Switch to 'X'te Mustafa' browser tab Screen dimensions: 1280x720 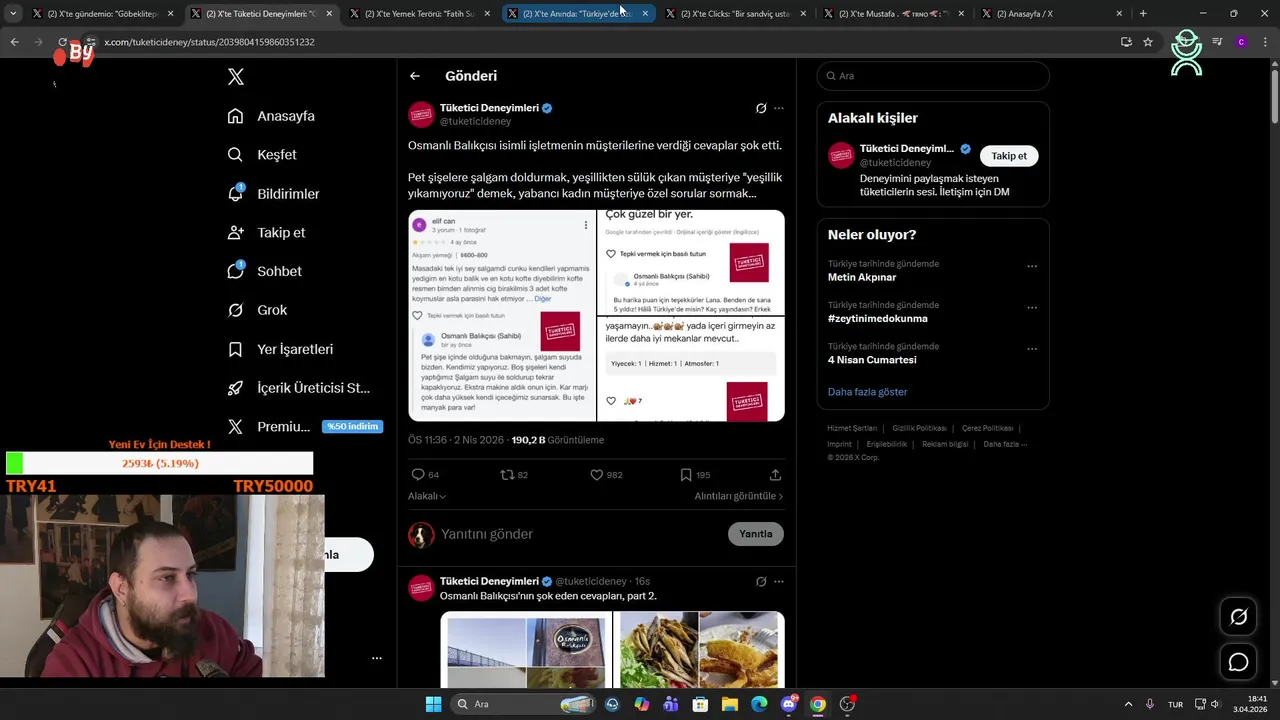(895, 14)
